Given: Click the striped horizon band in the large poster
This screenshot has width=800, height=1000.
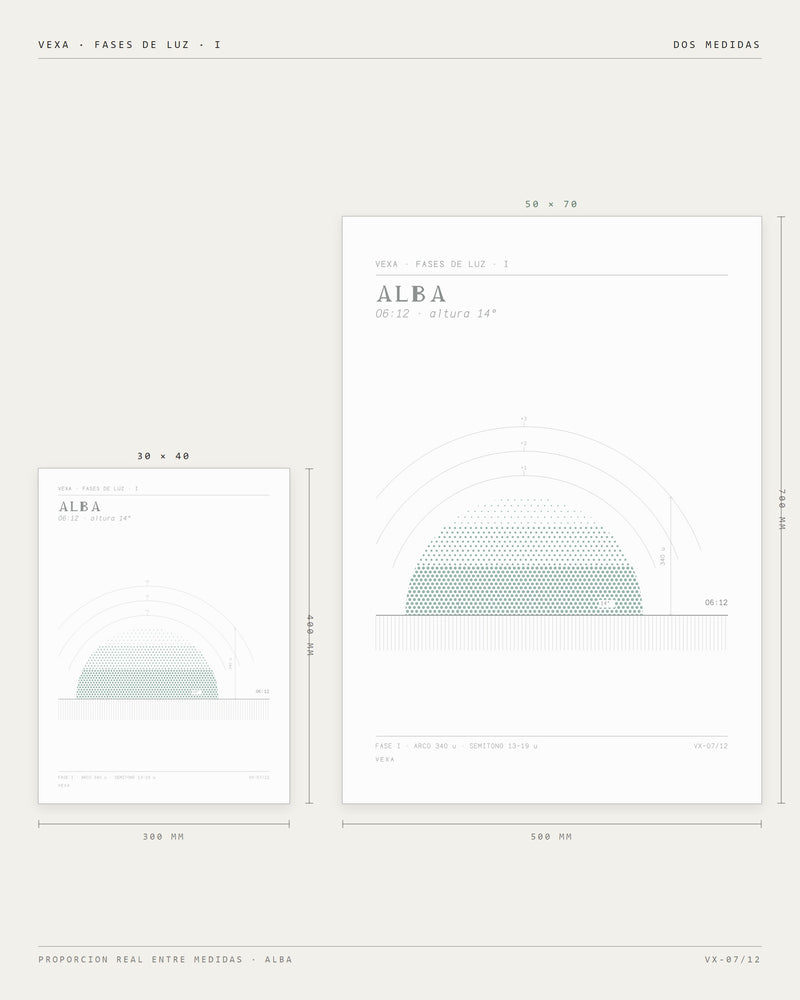Looking at the screenshot, I should [551, 633].
